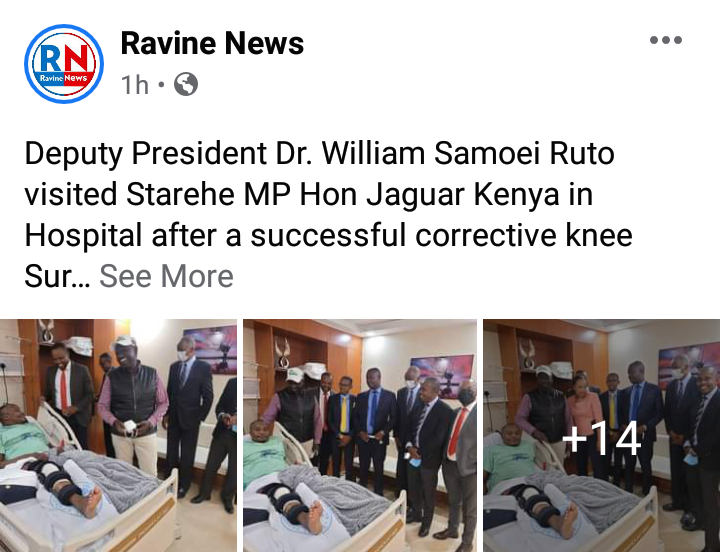This screenshot has width=720, height=552.
Task: Expand the post with See More
Action: (x=166, y=276)
